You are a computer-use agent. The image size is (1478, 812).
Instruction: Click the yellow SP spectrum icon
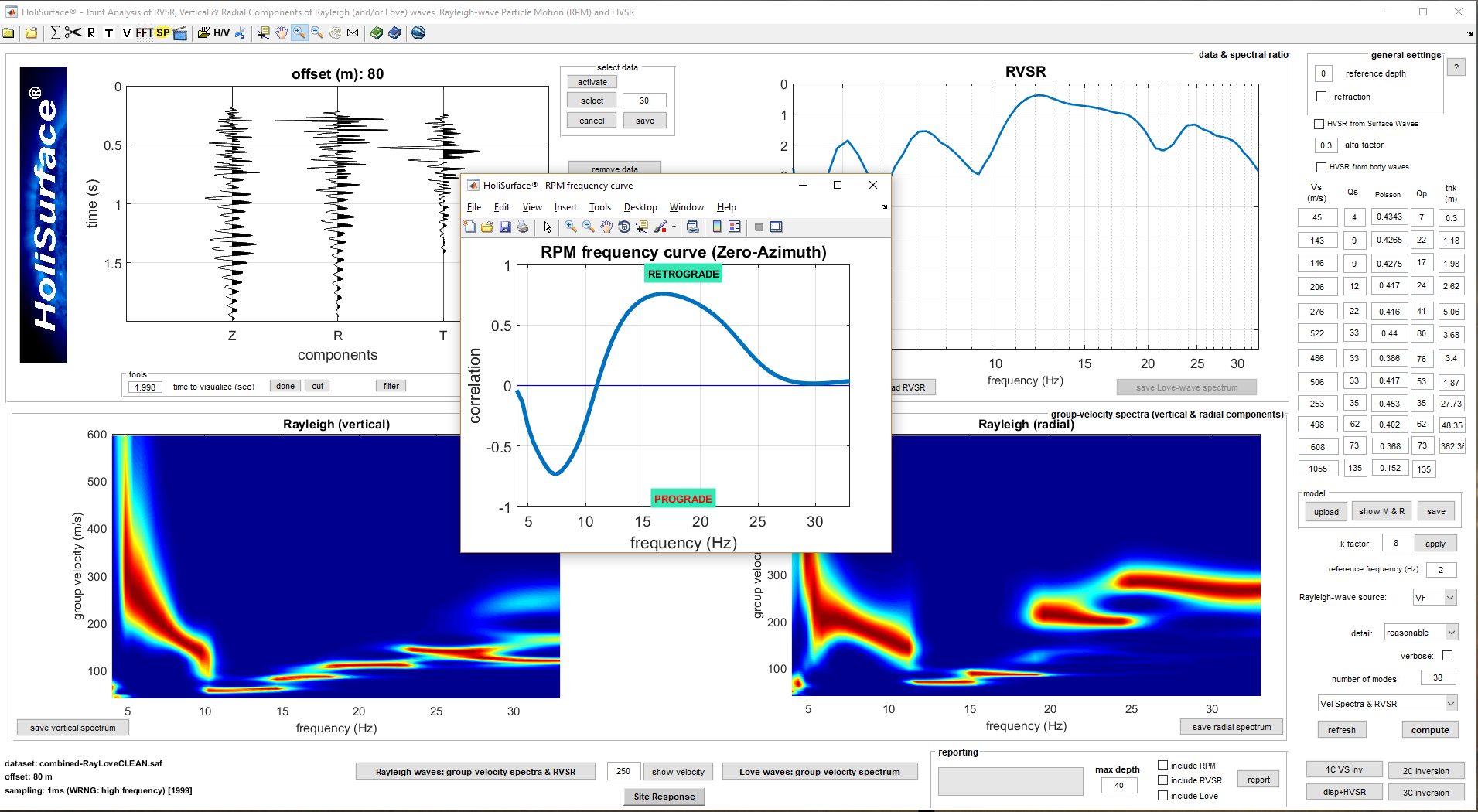point(162,32)
